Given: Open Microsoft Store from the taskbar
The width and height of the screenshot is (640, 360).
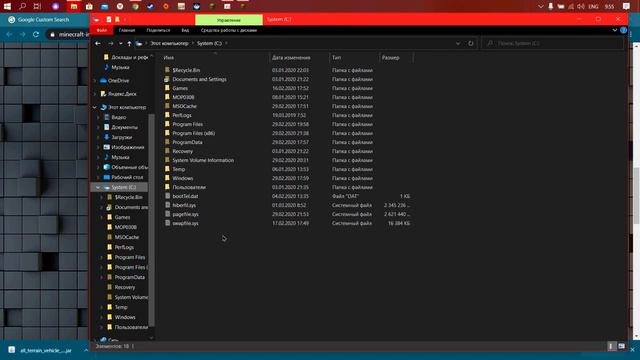Looking at the screenshot, I should 89,7.
